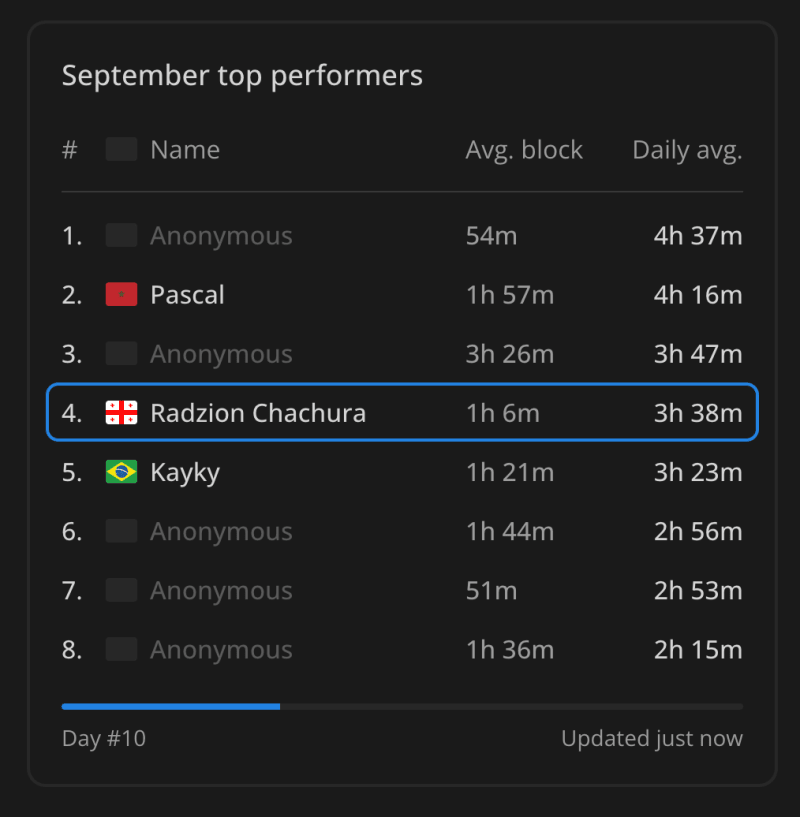
Task: Click the Updated just now text
Action: pyautogui.click(x=652, y=739)
